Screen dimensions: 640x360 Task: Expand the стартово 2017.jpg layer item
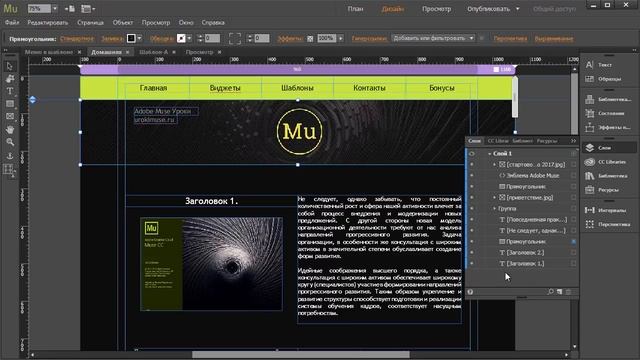[494, 164]
